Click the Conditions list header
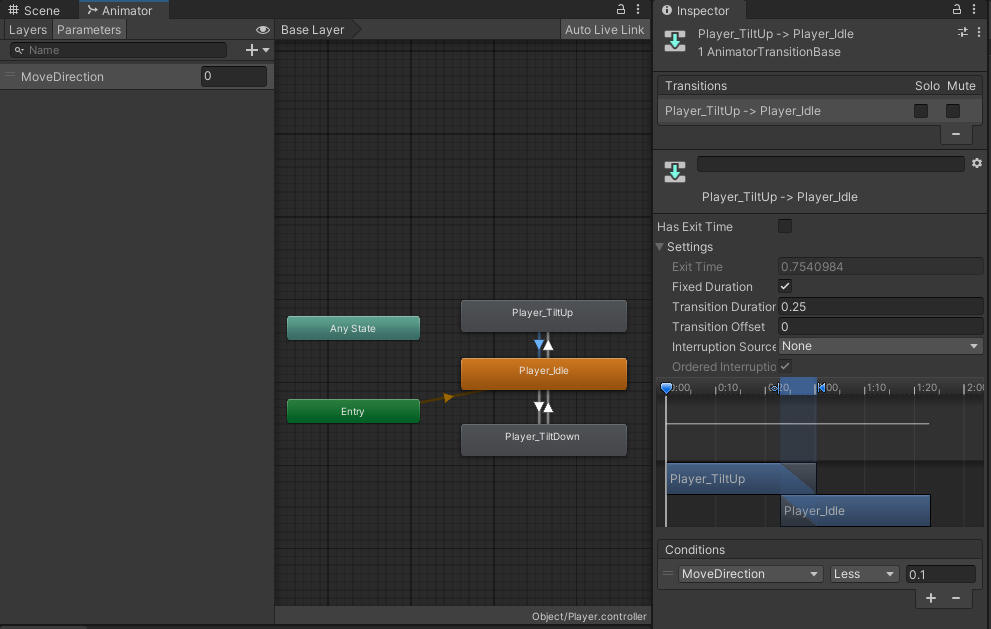Image resolution: width=991 pixels, height=629 pixels. [x=820, y=549]
